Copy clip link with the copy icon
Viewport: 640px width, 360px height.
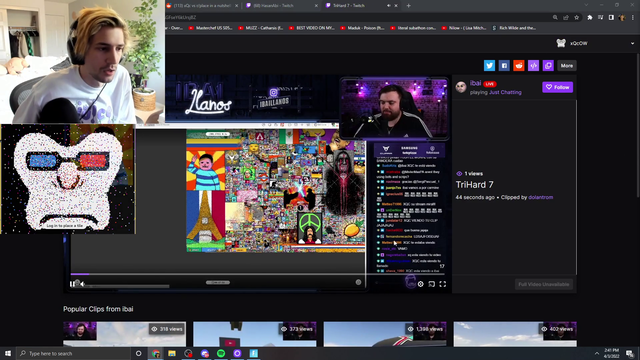pos(548,65)
